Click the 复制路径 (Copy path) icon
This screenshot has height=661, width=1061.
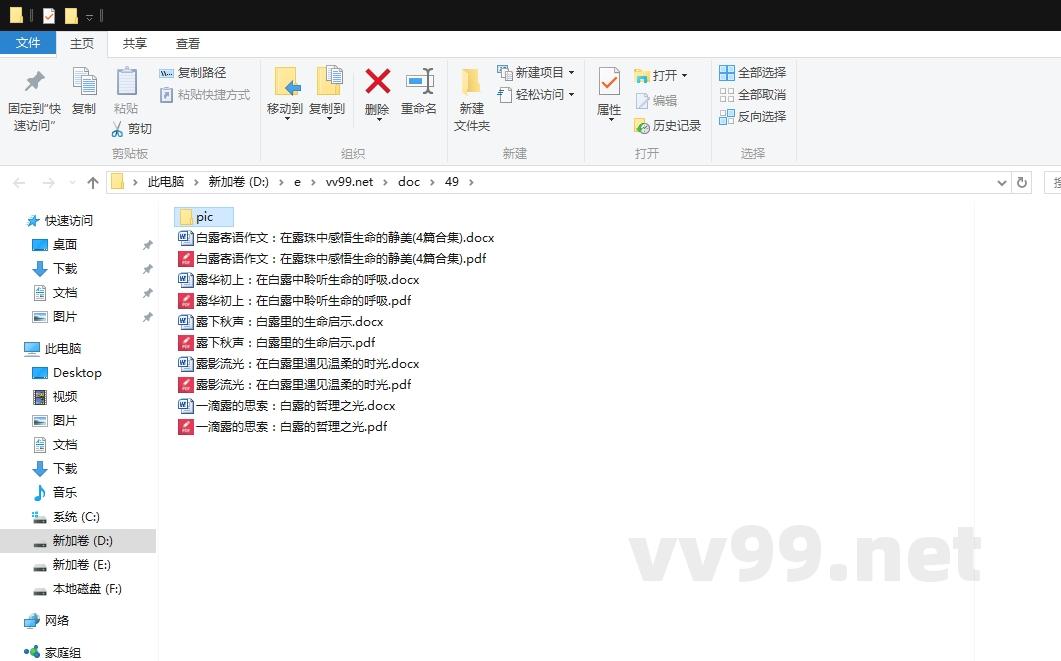click(x=165, y=74)
